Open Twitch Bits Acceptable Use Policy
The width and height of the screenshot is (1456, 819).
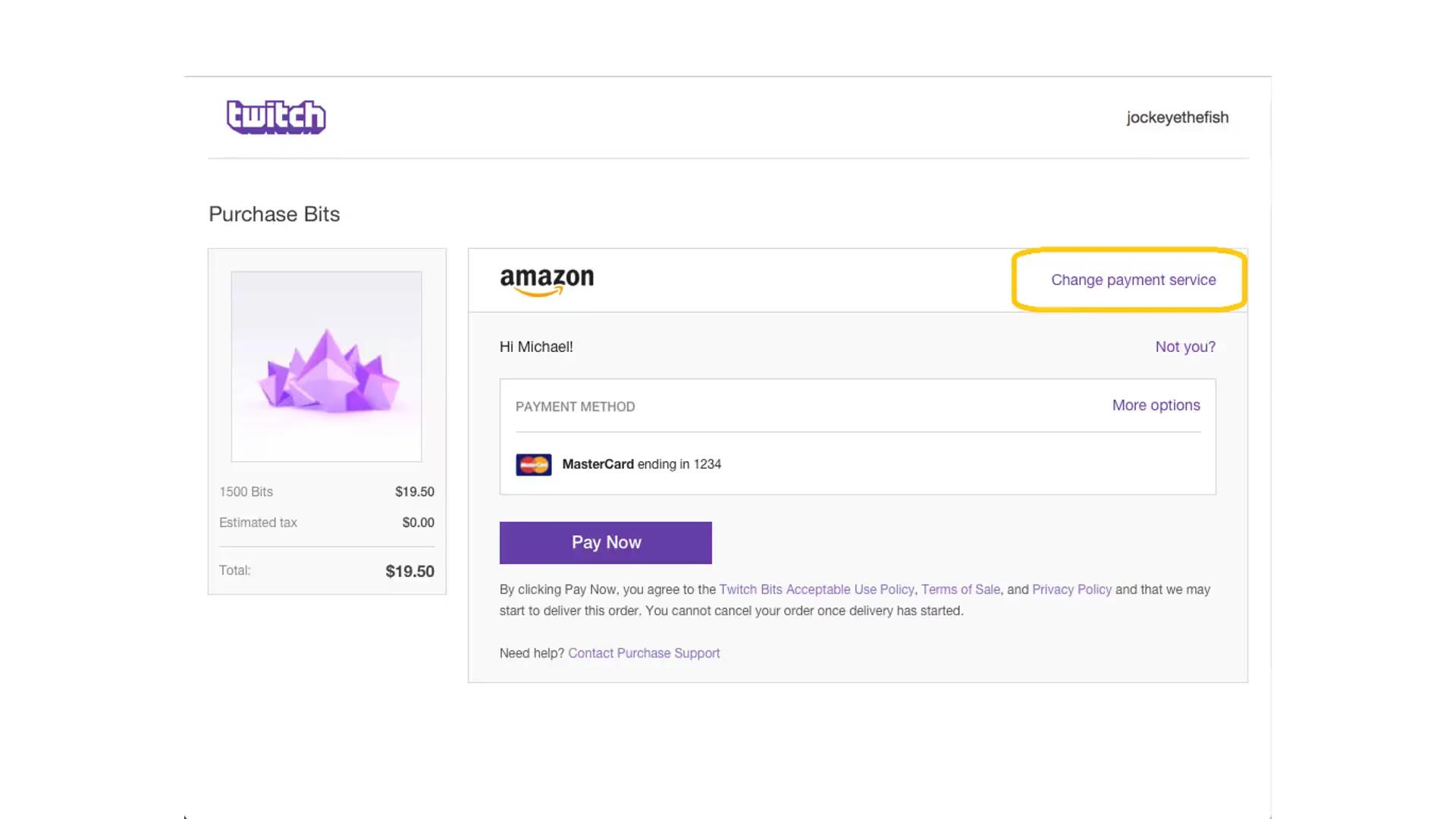817,589
